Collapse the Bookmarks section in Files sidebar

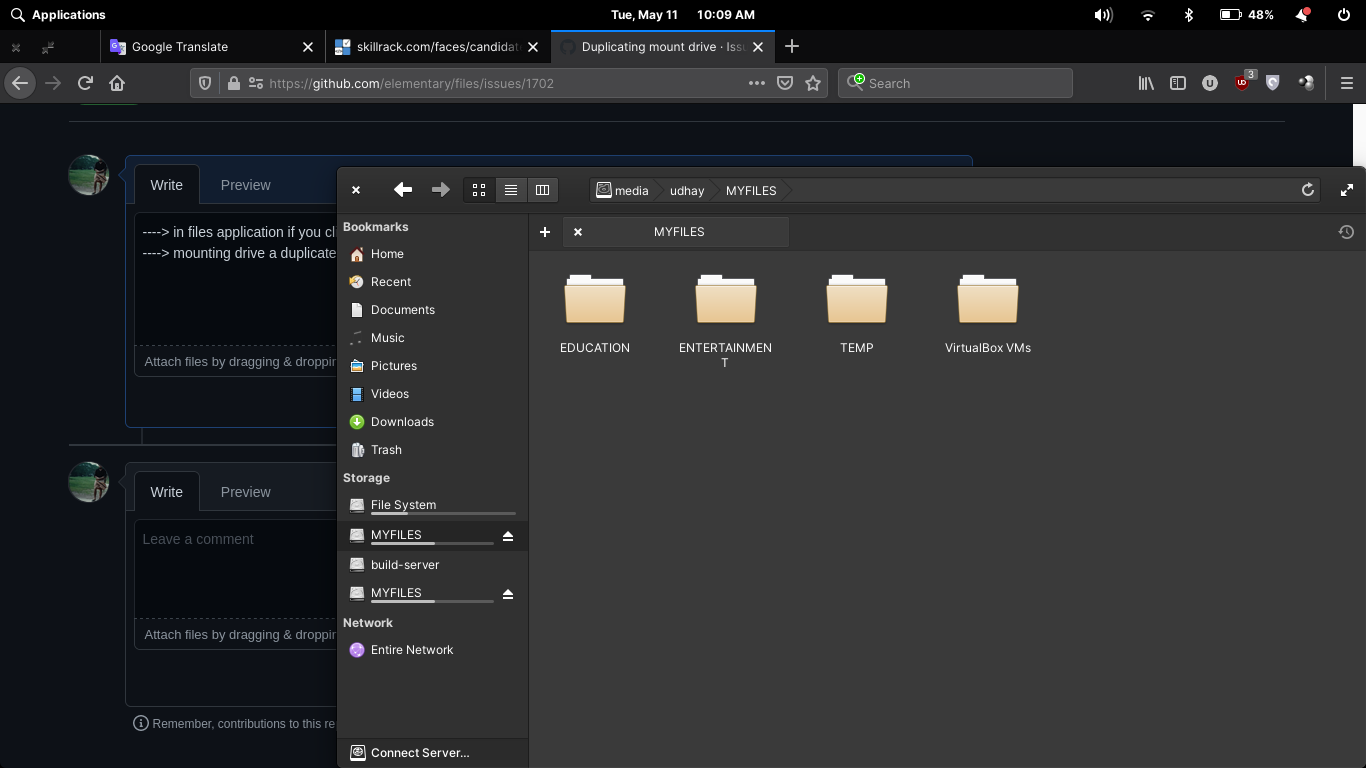376,227
